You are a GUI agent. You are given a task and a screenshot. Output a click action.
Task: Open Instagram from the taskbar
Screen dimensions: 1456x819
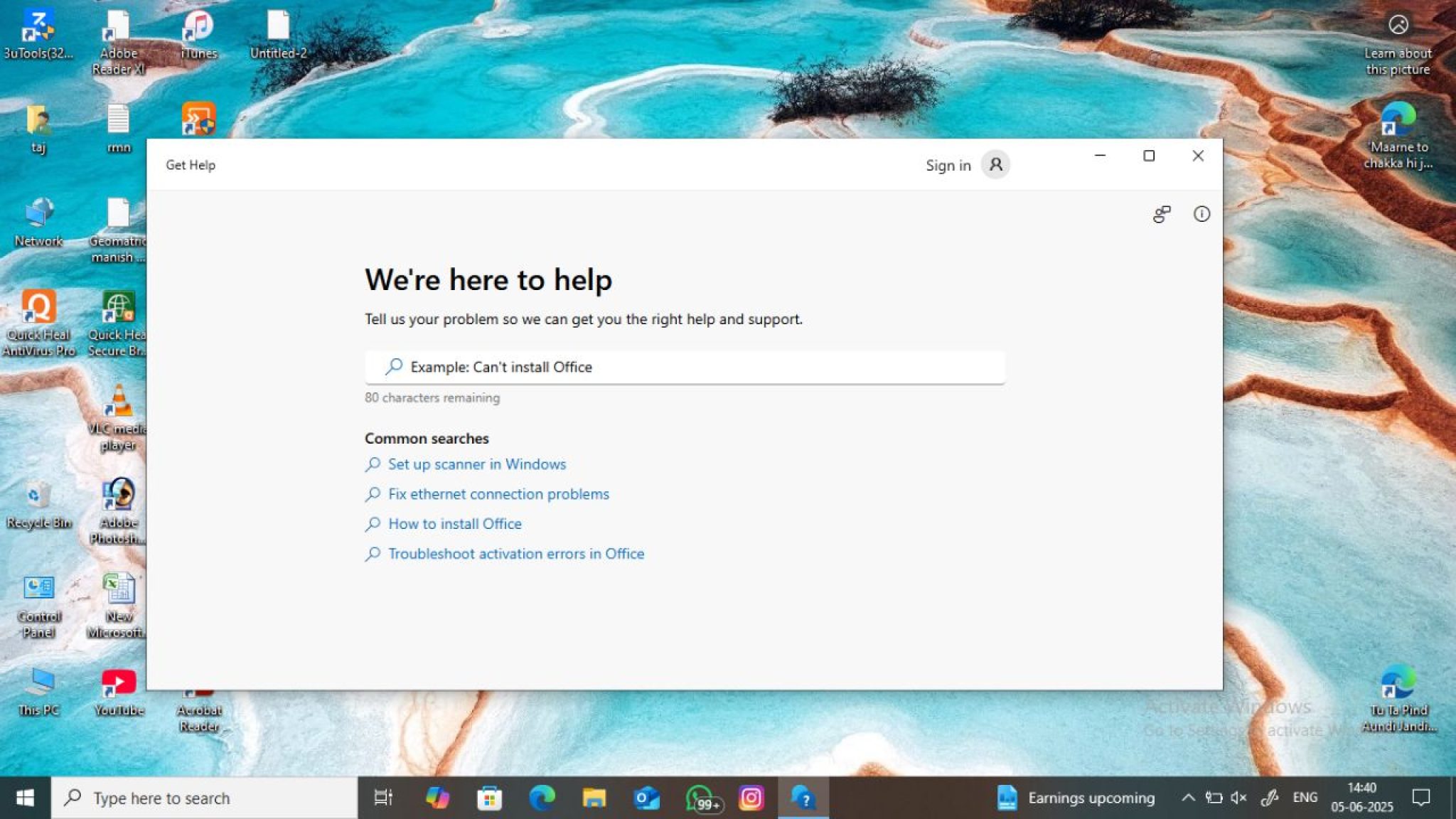752,798
